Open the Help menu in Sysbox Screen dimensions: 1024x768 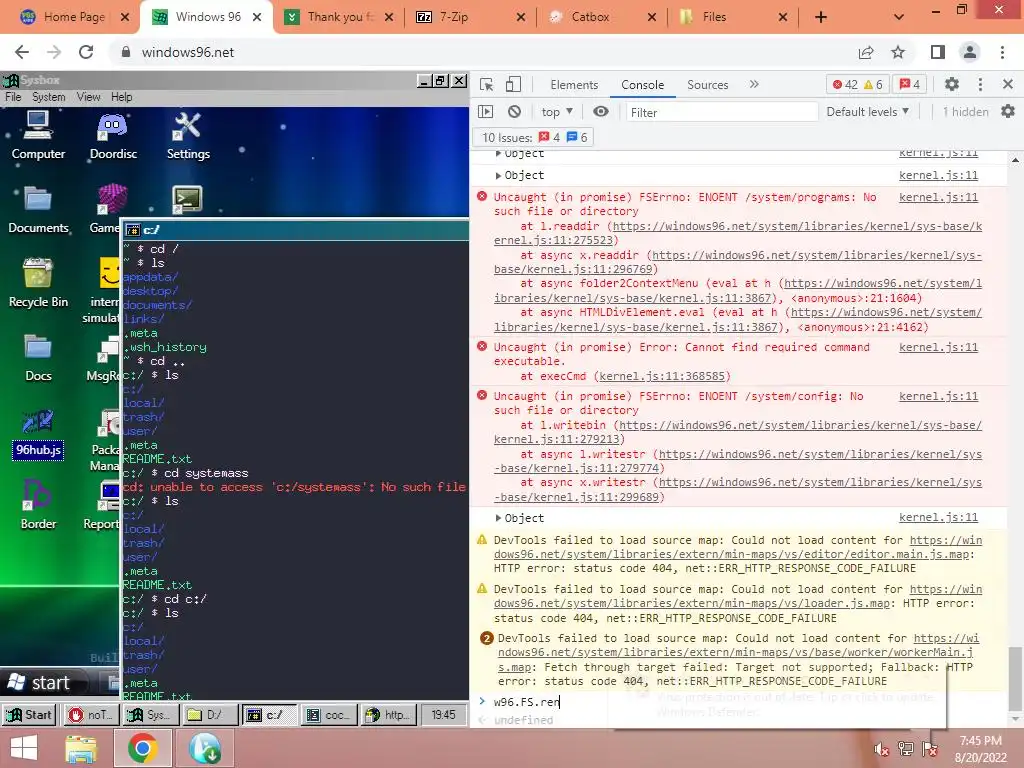point(121,97)
